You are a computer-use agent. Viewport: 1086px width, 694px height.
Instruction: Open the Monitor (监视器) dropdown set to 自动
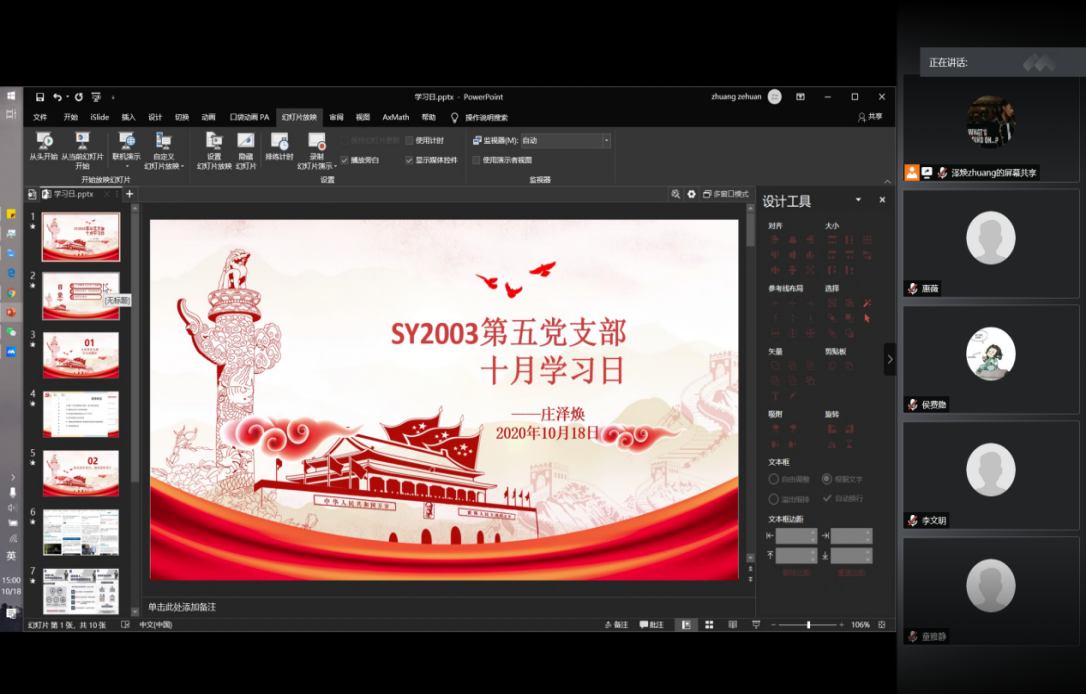pyautogui.click(x=606, y=141)
